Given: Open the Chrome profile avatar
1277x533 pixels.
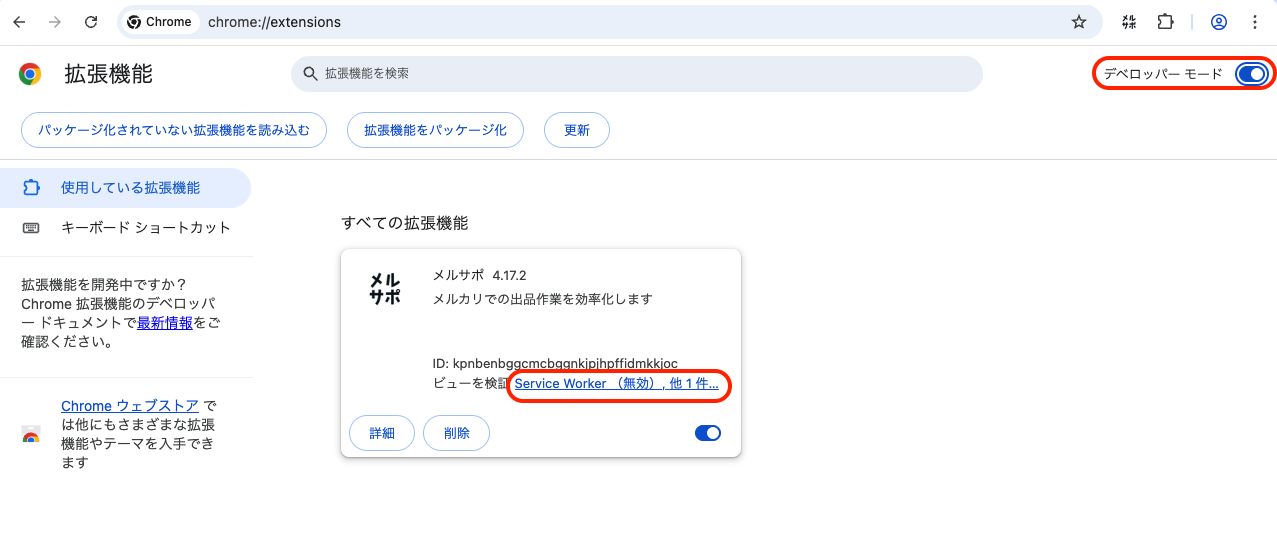Looking at the screenshot, I should pyautogui.click(x=1218, y=22).
